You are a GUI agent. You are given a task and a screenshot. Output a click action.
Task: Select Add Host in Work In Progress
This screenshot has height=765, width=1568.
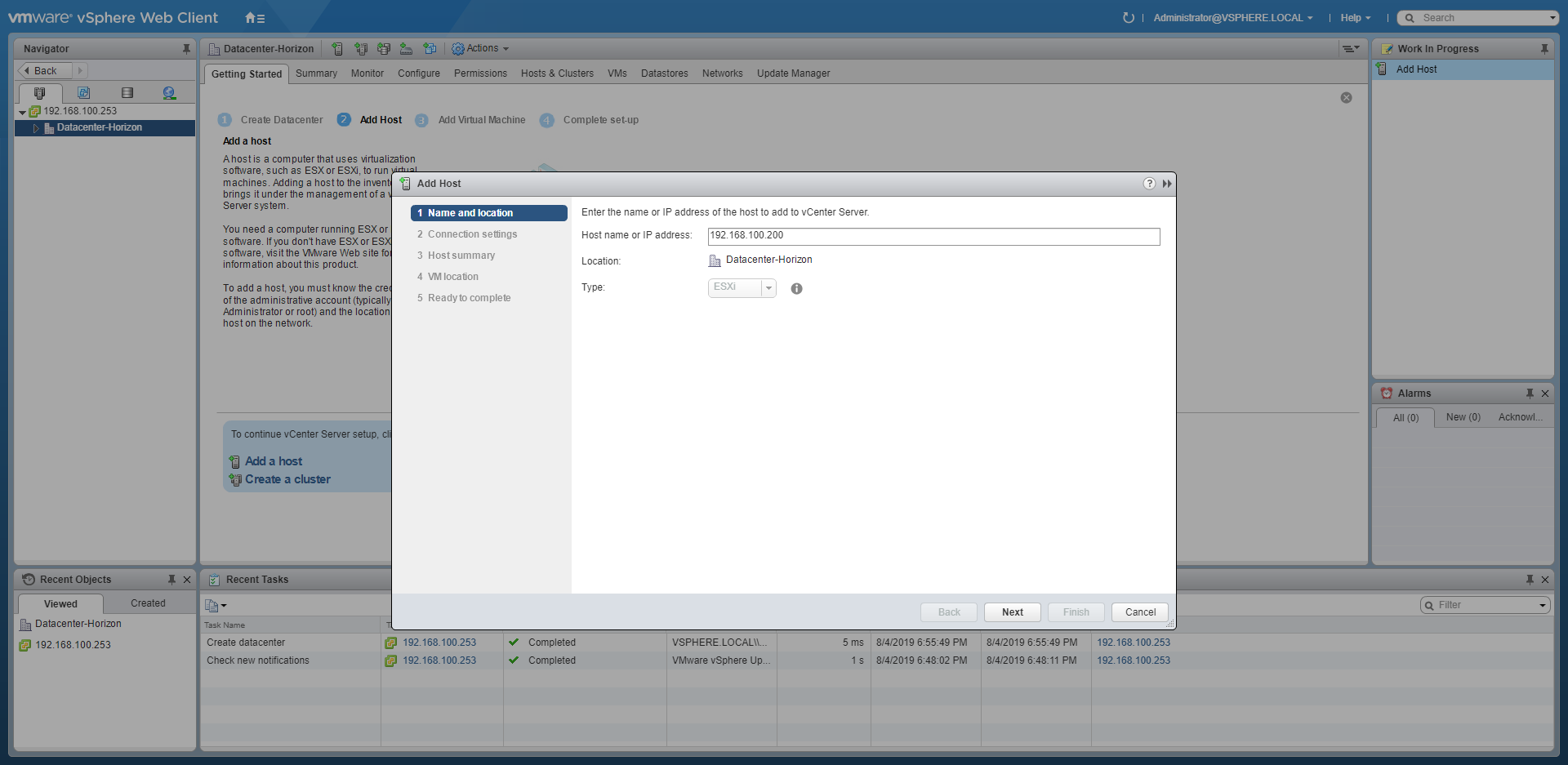(x=1416, y=69)
